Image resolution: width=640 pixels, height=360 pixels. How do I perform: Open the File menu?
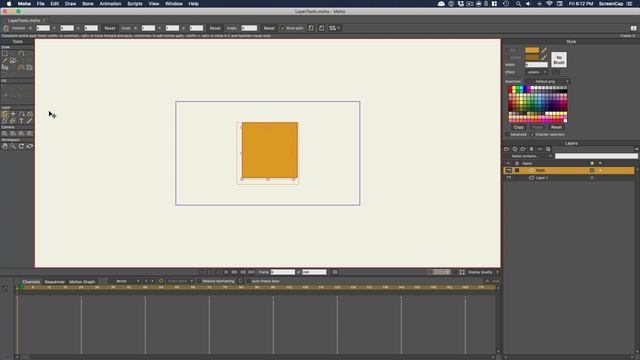pyautogui.click(x=40, y=4)
